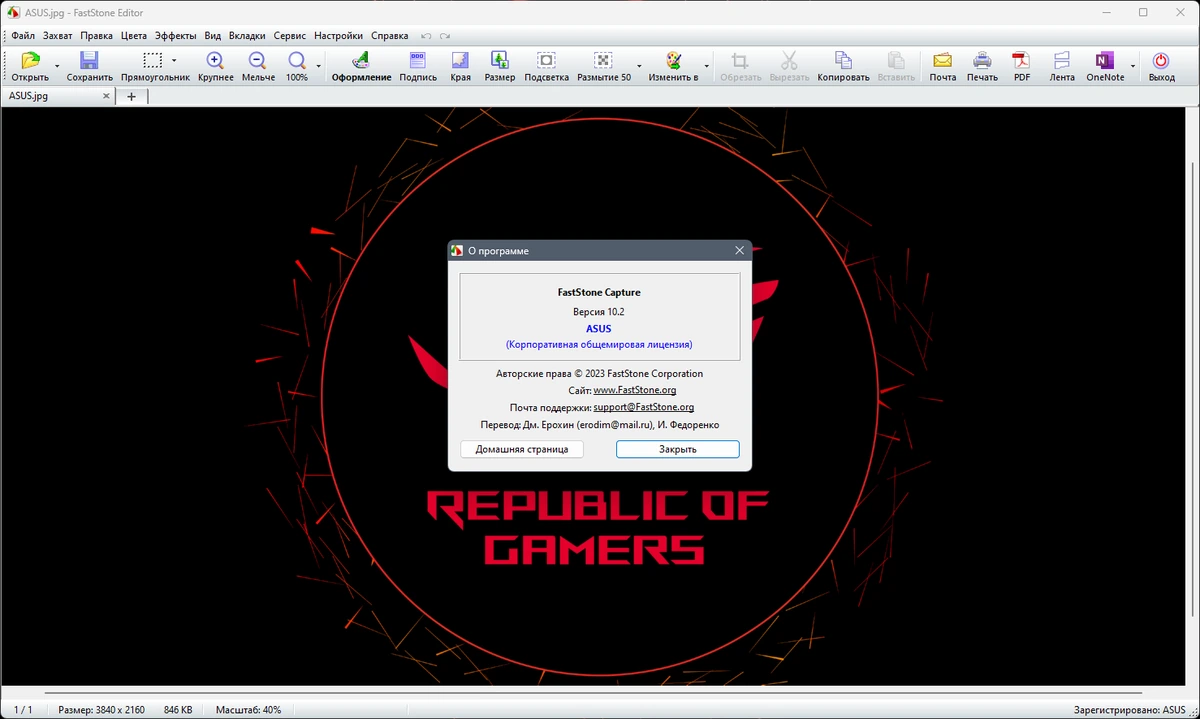Click the Изменить в palette icon

pyautogui.click(x=673, y=60)
